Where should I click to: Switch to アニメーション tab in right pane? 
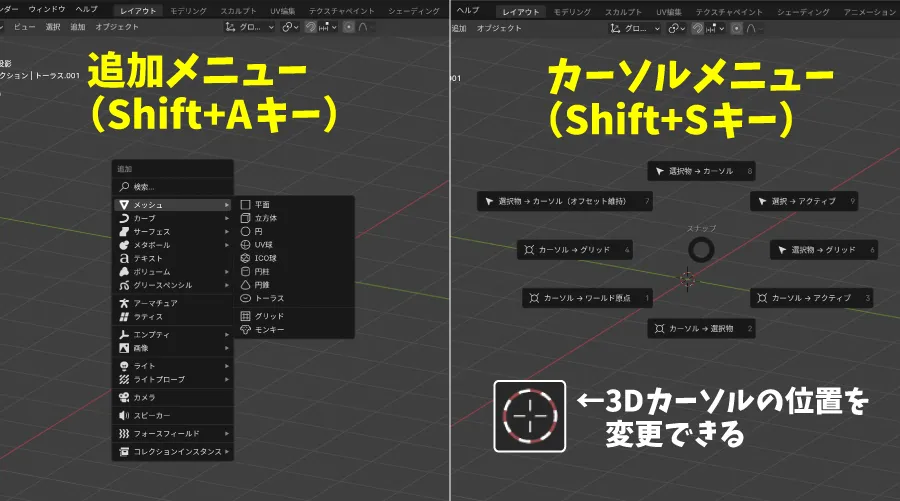(870, 11)
